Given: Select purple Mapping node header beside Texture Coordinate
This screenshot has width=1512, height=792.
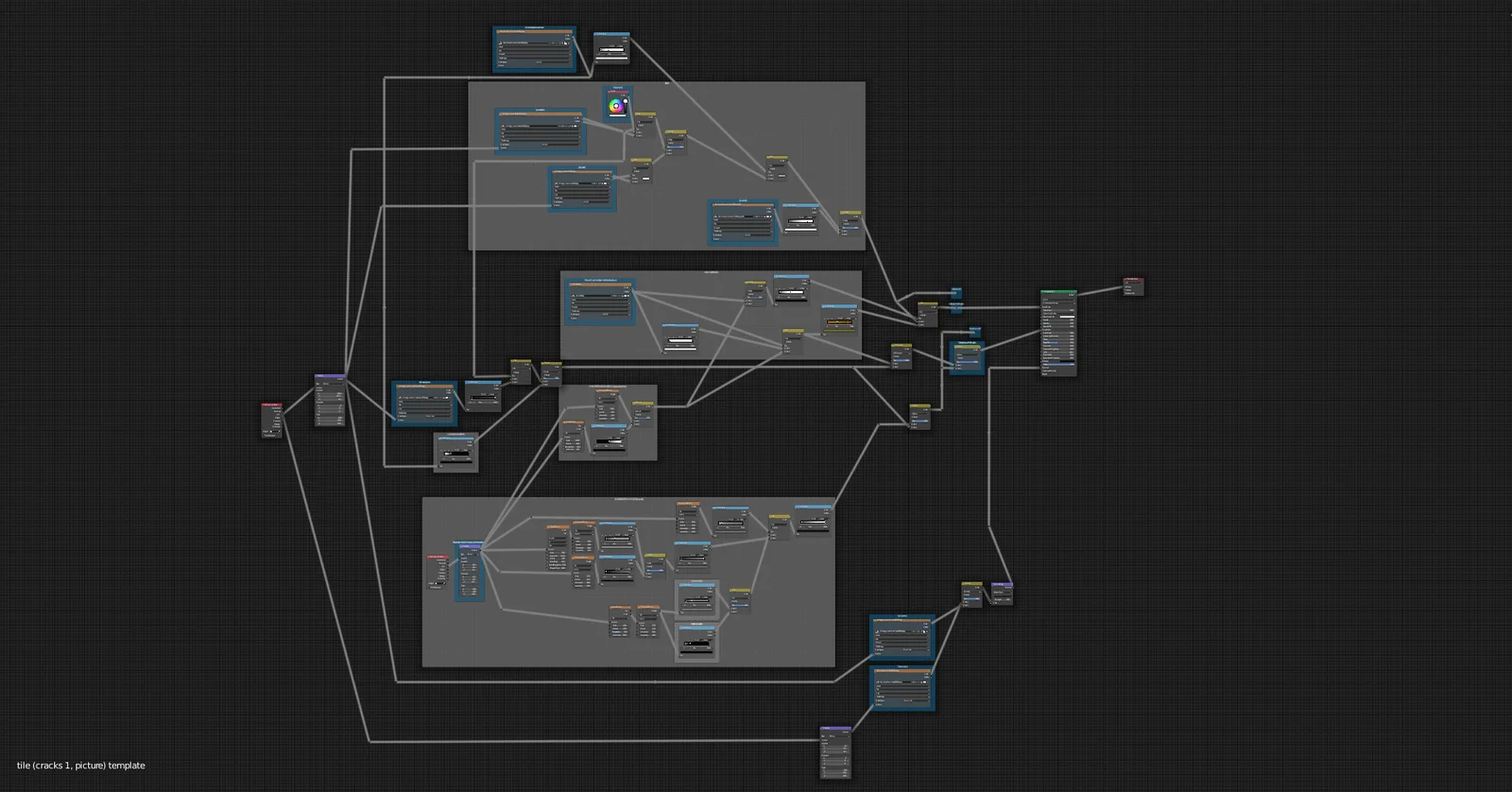Looking at the screenshot, I should [x=329, y=376].
